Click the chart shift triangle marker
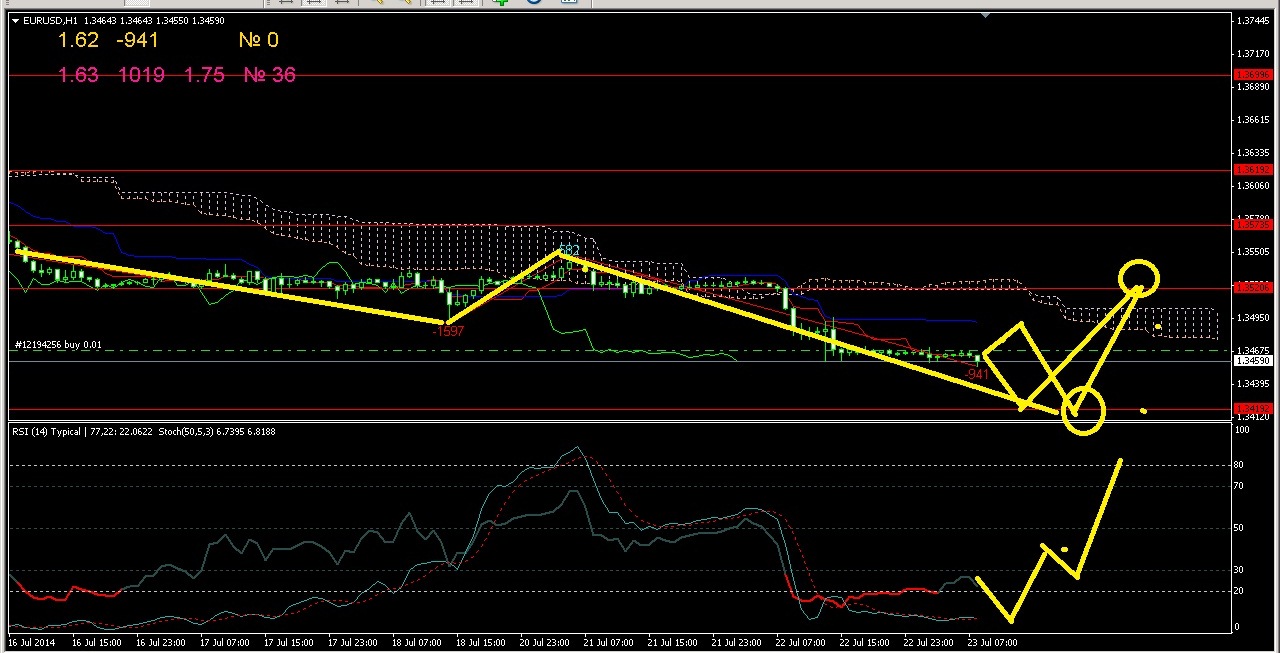 986,16
